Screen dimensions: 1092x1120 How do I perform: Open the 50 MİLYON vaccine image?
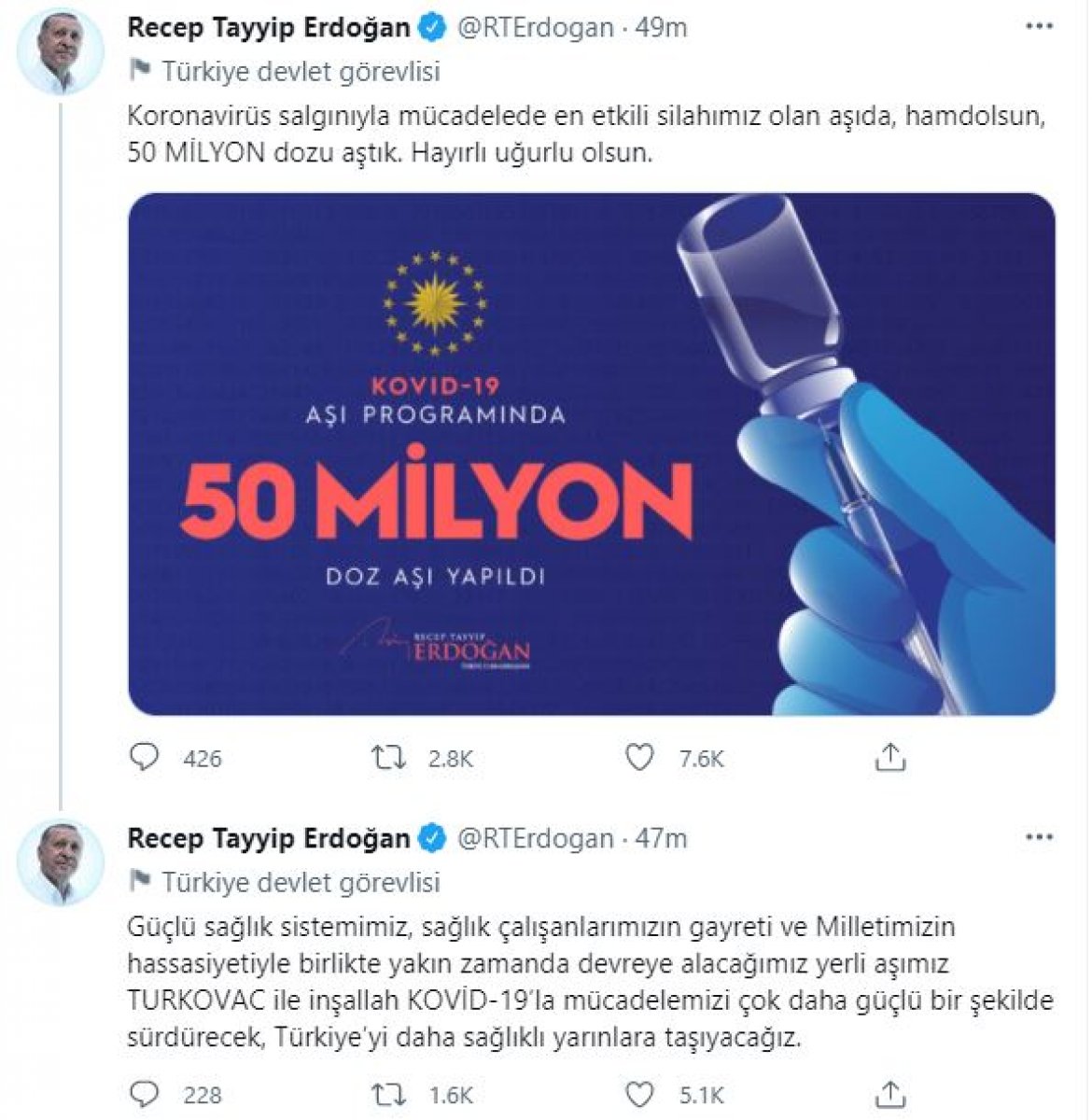pyautogui.click(x=592, y=454)
